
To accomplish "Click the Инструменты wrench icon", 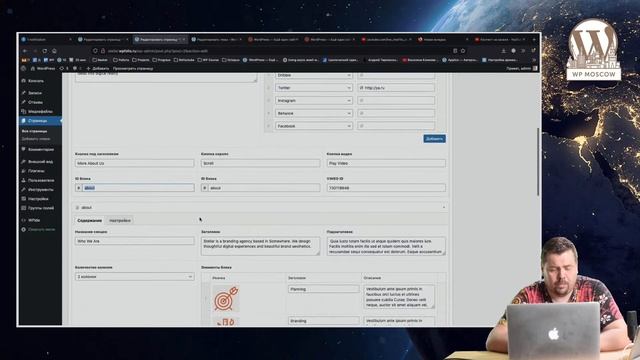I will click(x=24, y=190).
